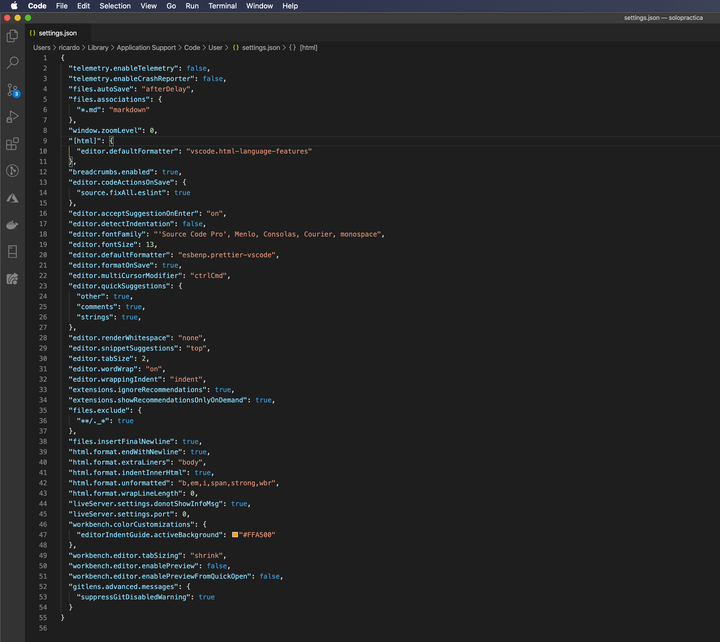Open the Search view icon
The image size is (720, 642).
click(13, 63)
